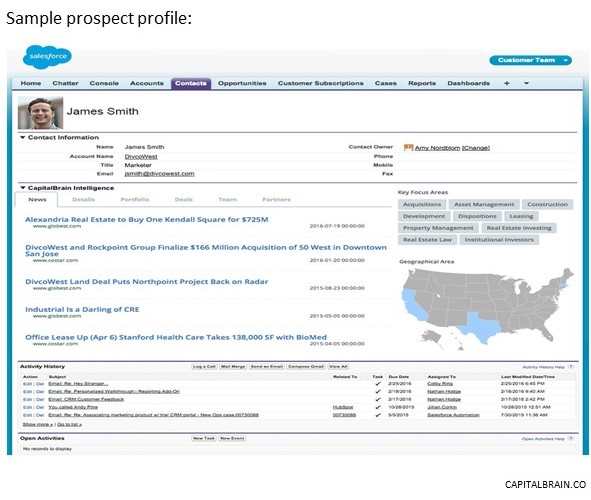Open the Alexandria Real Estate news headline

coord(147,220)
